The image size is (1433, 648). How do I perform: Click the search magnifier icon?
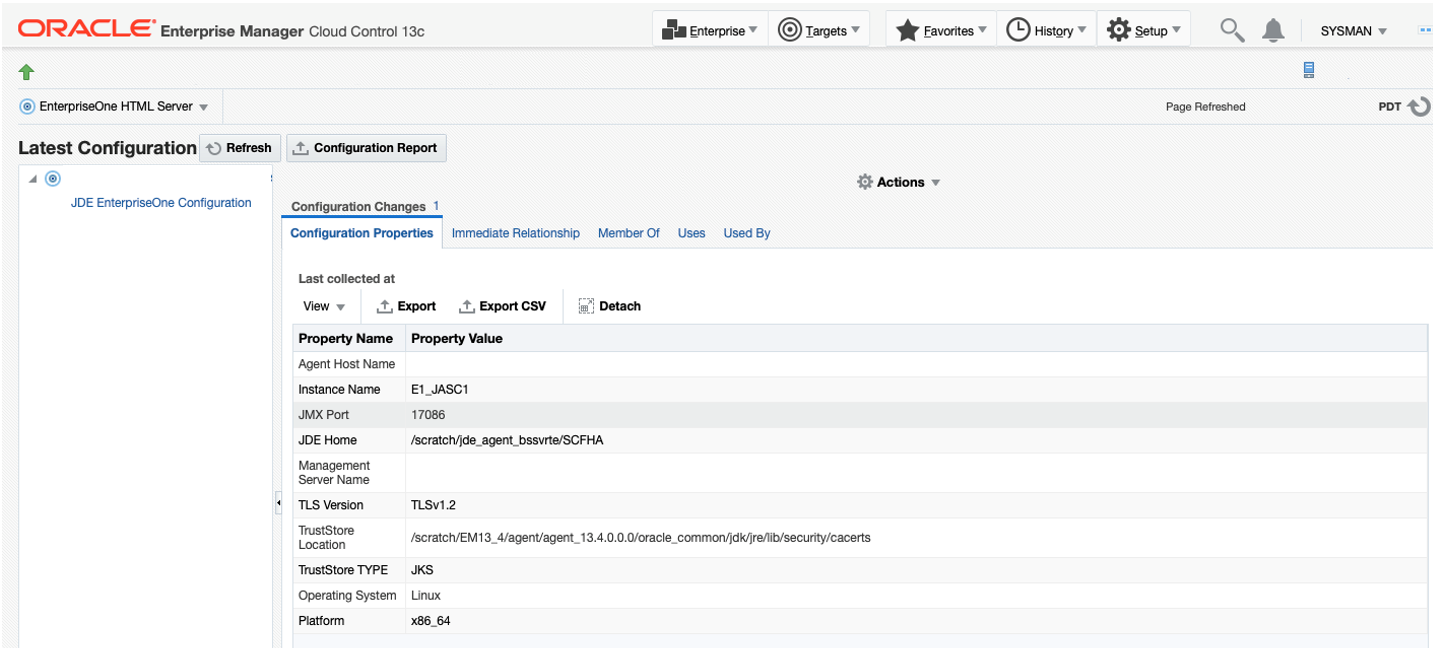1232,31
